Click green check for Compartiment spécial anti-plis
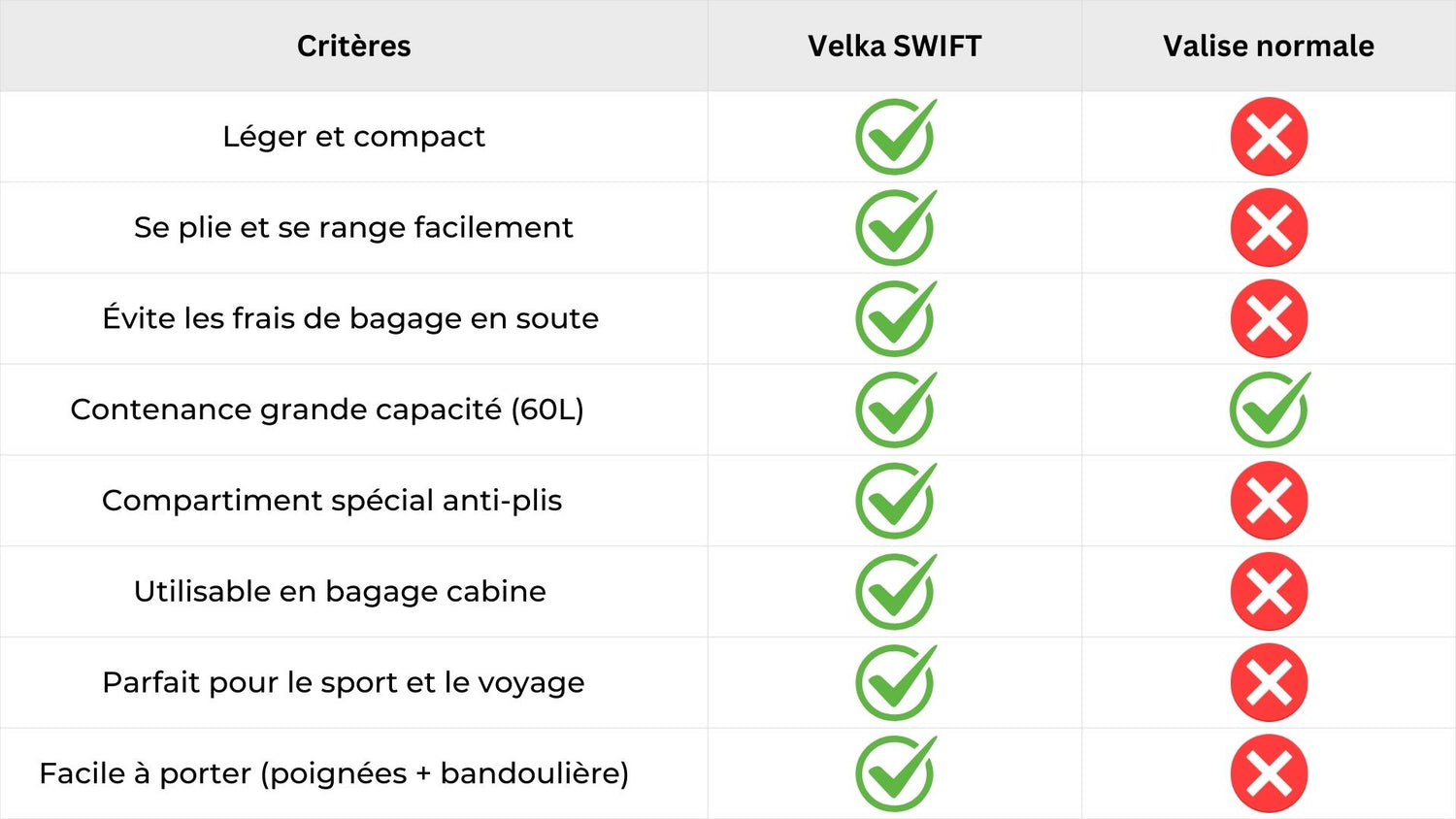 coord(896,501)
